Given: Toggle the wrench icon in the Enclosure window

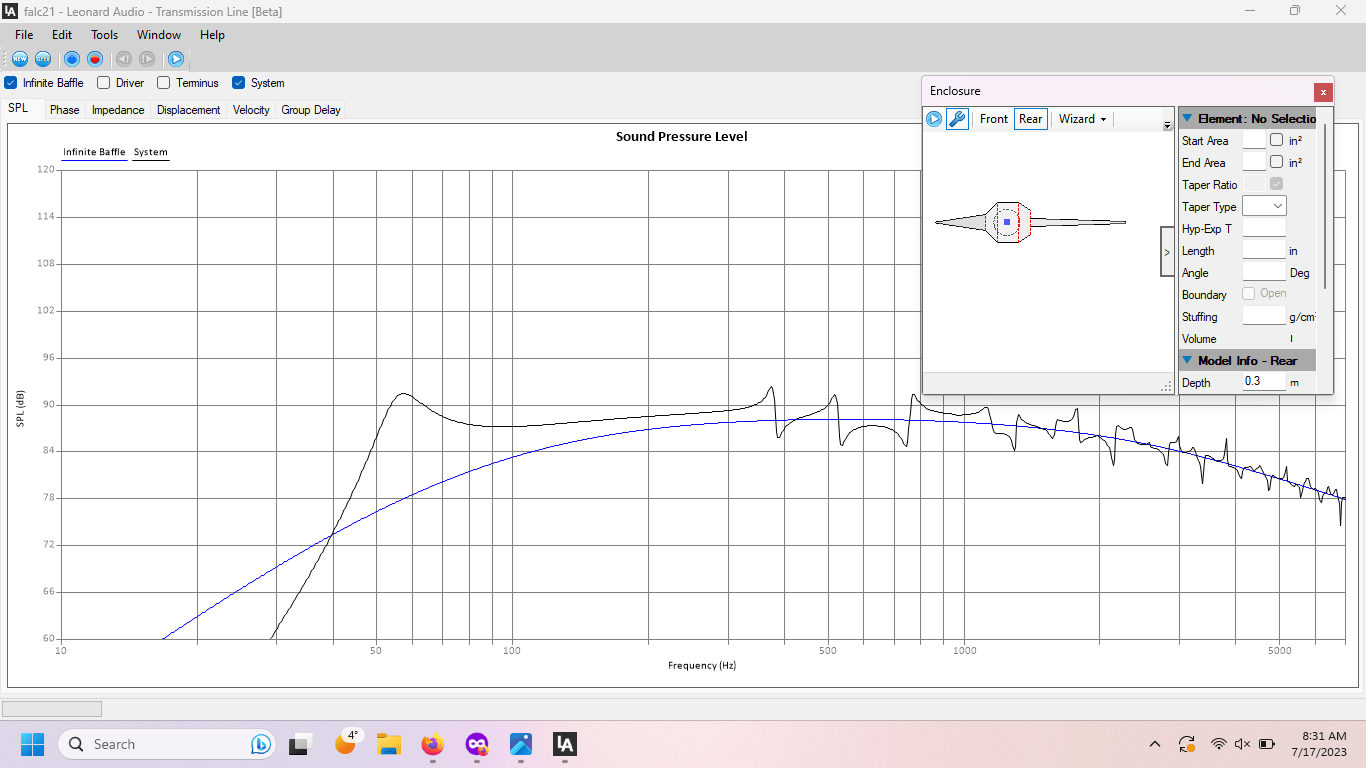Looking at the screenshot, I should (x=957, y=119).
